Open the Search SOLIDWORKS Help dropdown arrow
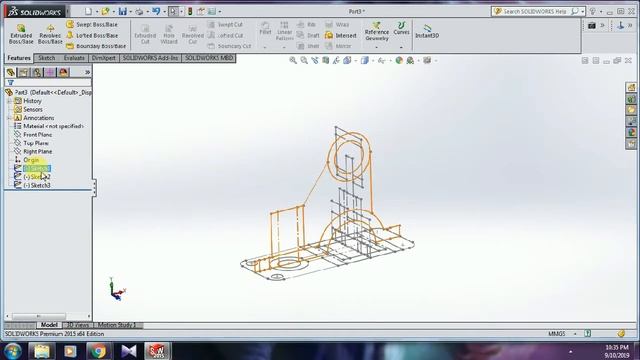This screenshot has height=360, width=640. coord(582,12)
